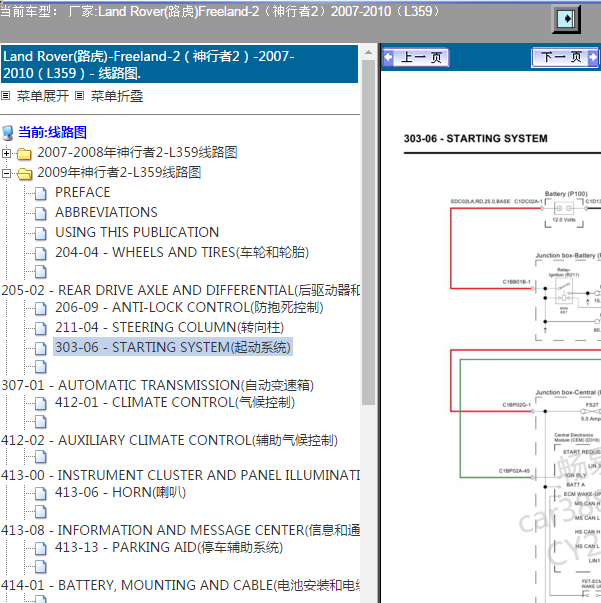
Task: Expand the 2007-2008年神行者2-L359线路图 folder
Action: (6, 153)
